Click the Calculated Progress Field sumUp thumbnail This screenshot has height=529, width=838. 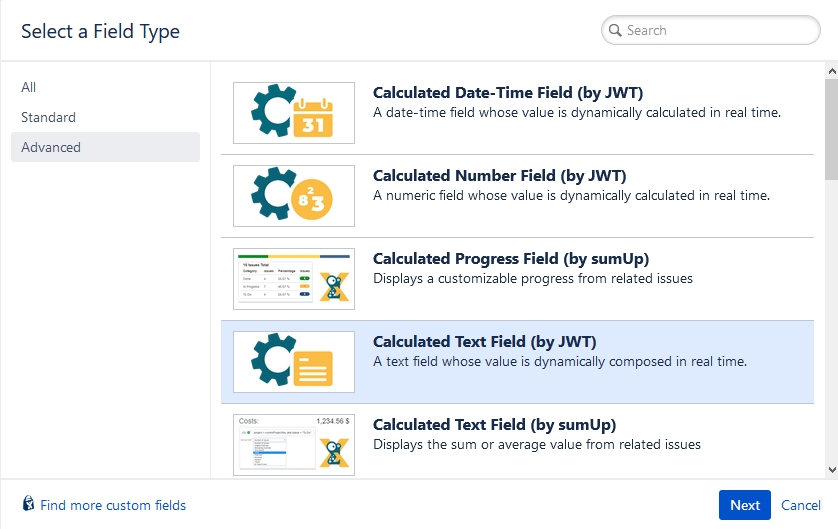coord(293,279)
